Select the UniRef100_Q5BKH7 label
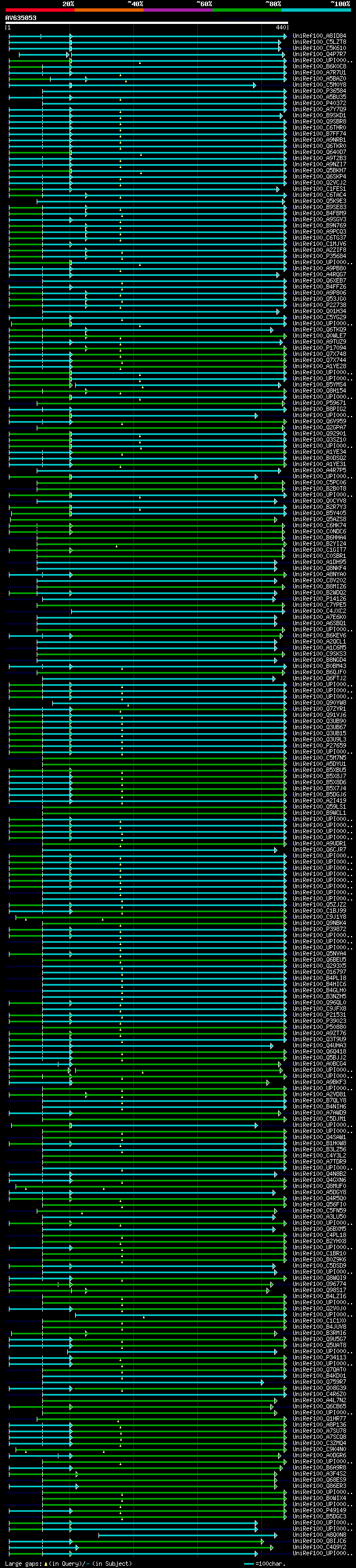Image resolution: width=356 pixels, height=1568 pixels. 319,170
